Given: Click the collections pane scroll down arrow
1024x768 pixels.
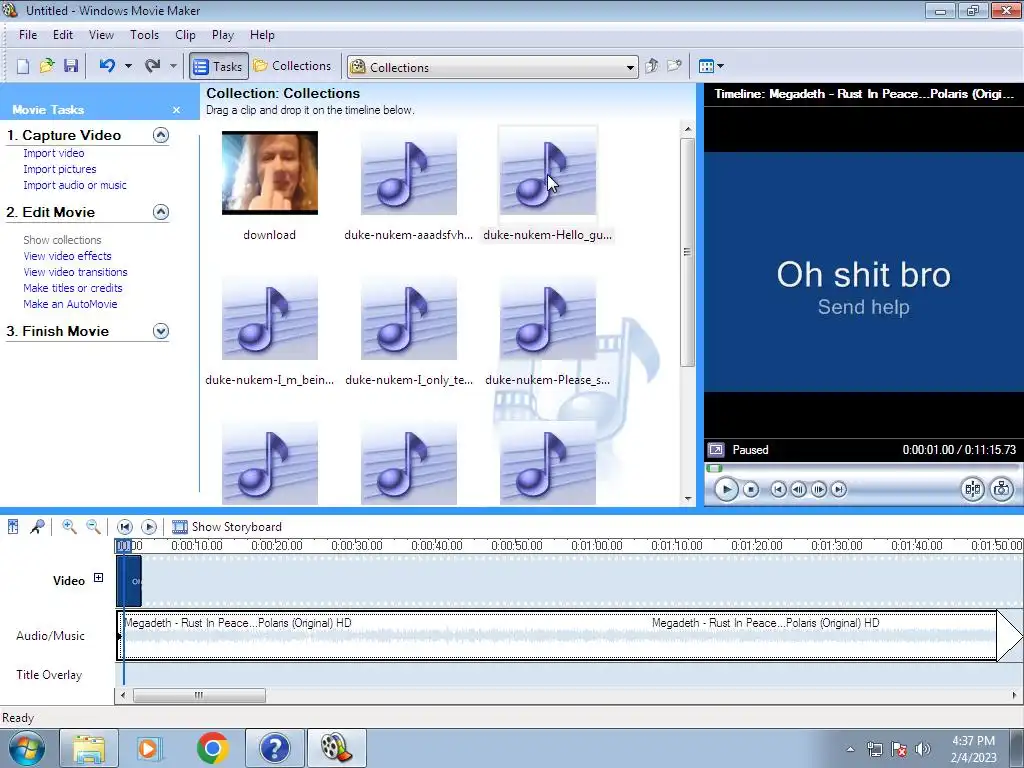Looking at the screenshot, I should point(688,498).
